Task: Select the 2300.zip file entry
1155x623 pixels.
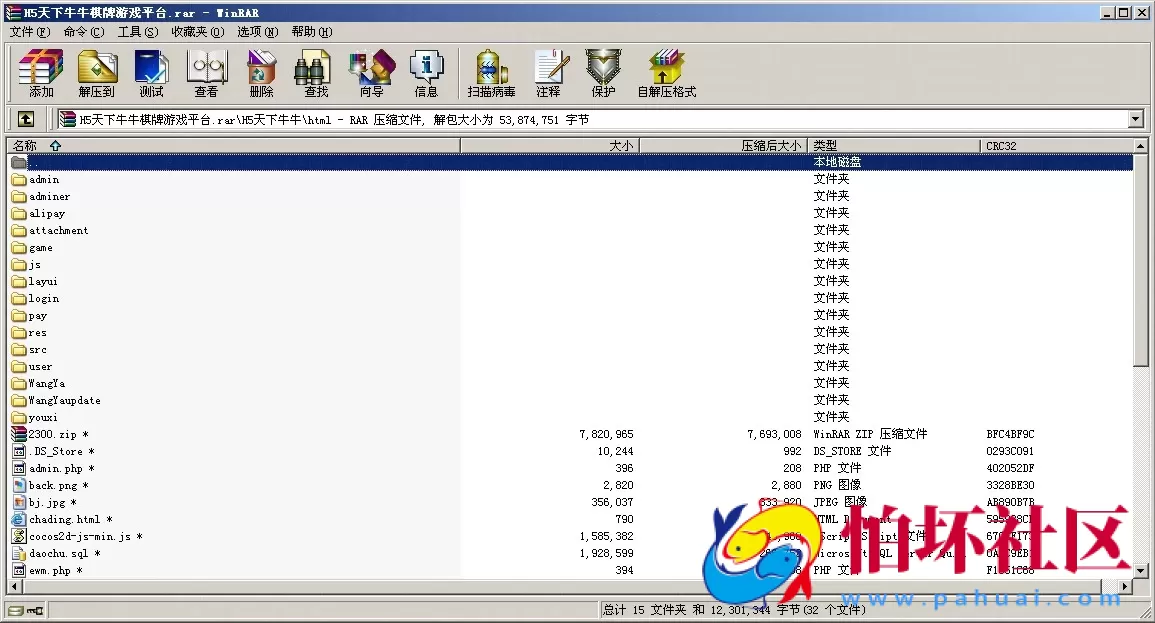Action: (51, 435)
